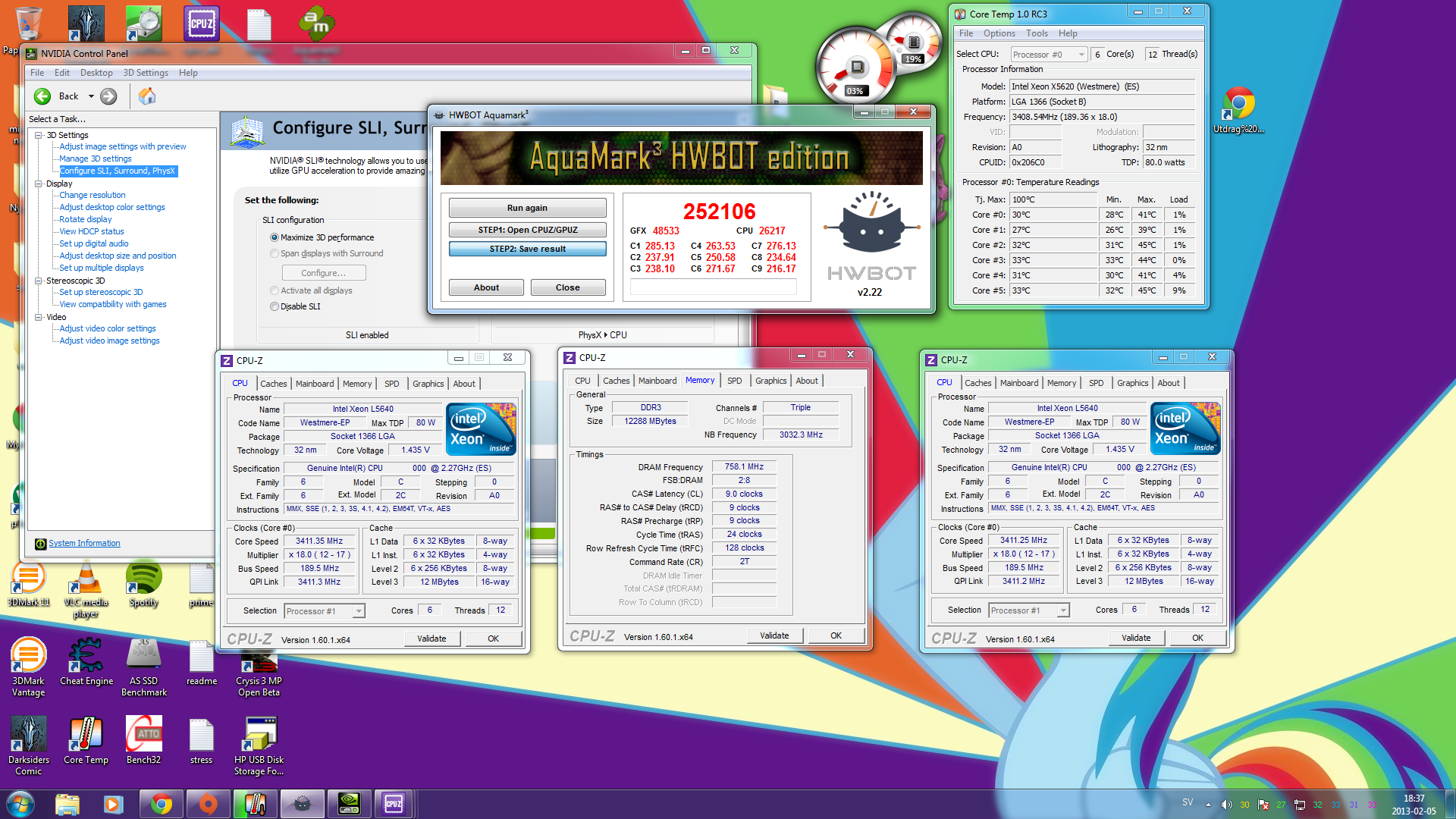
Task: Open the AS SSD Benchmark icon
Action: coord(144,667)
